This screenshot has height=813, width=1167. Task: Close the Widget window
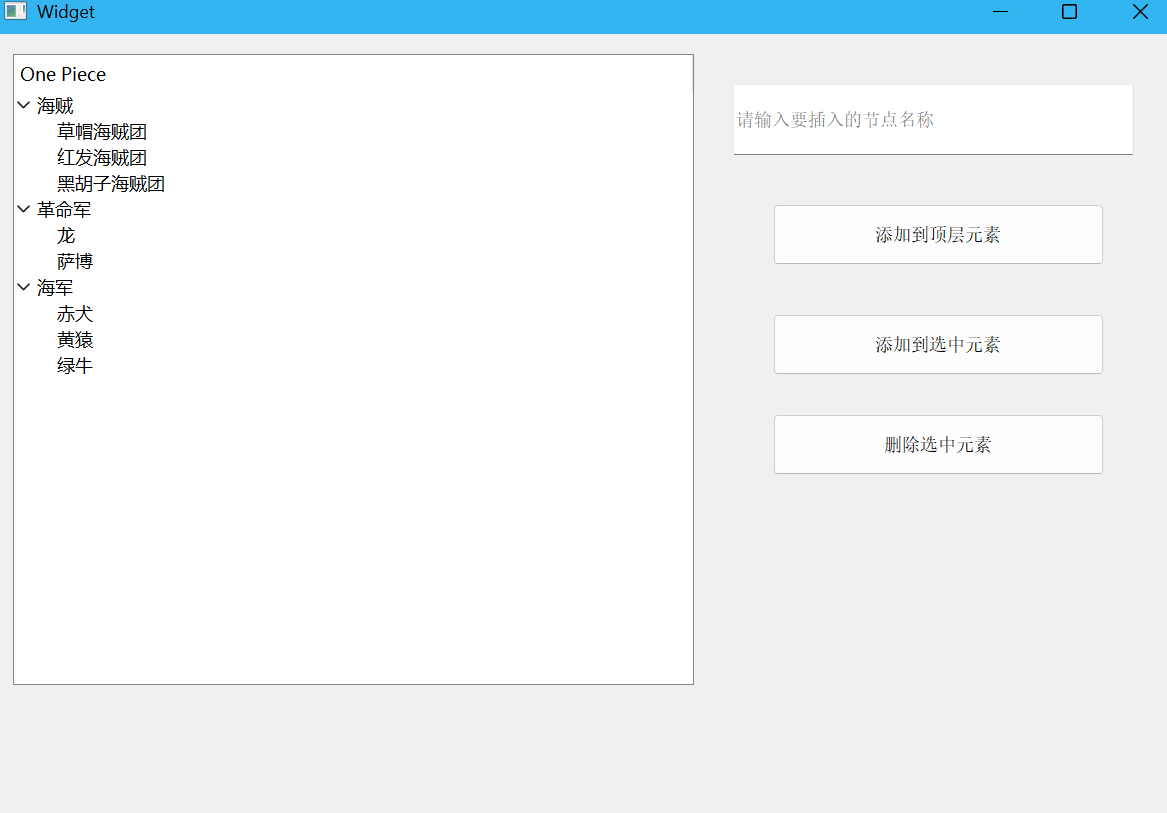coord(1139,12)
